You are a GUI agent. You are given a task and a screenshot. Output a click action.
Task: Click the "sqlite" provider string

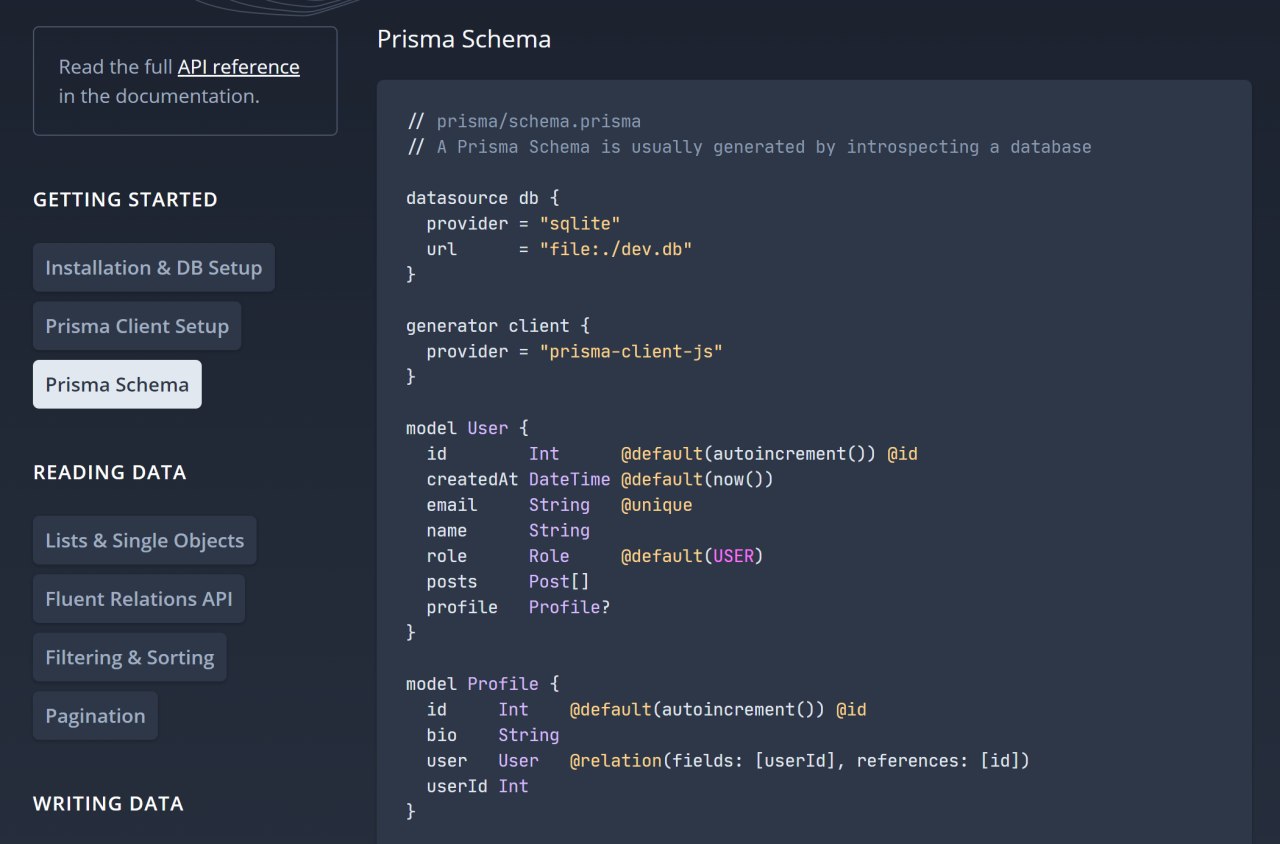(x=580, y=223)
